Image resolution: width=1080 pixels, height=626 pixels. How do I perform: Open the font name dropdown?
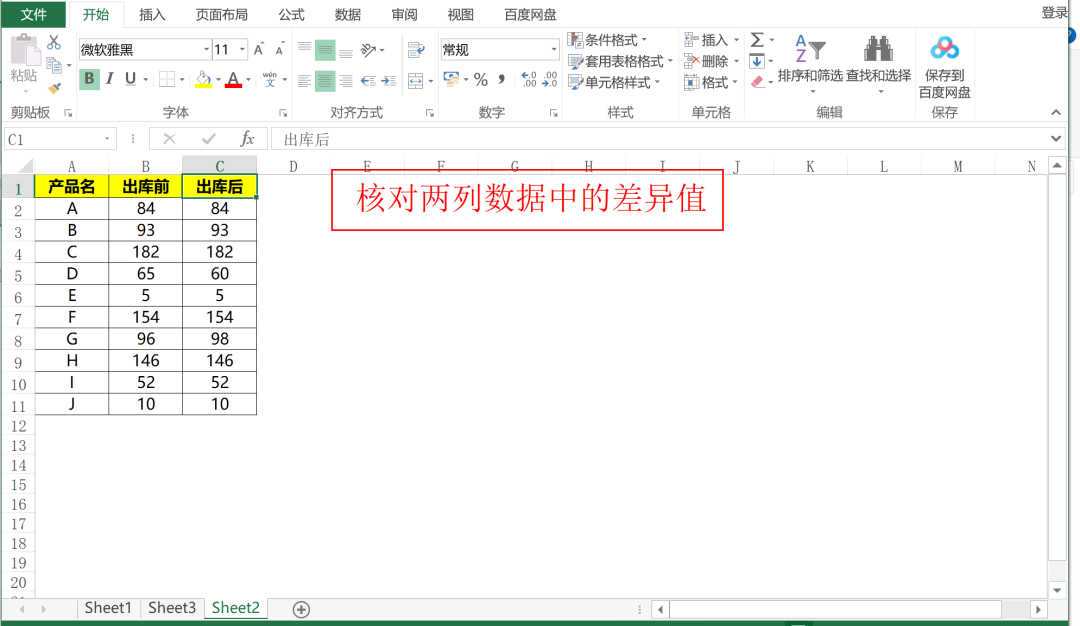(x=206, y=50)
